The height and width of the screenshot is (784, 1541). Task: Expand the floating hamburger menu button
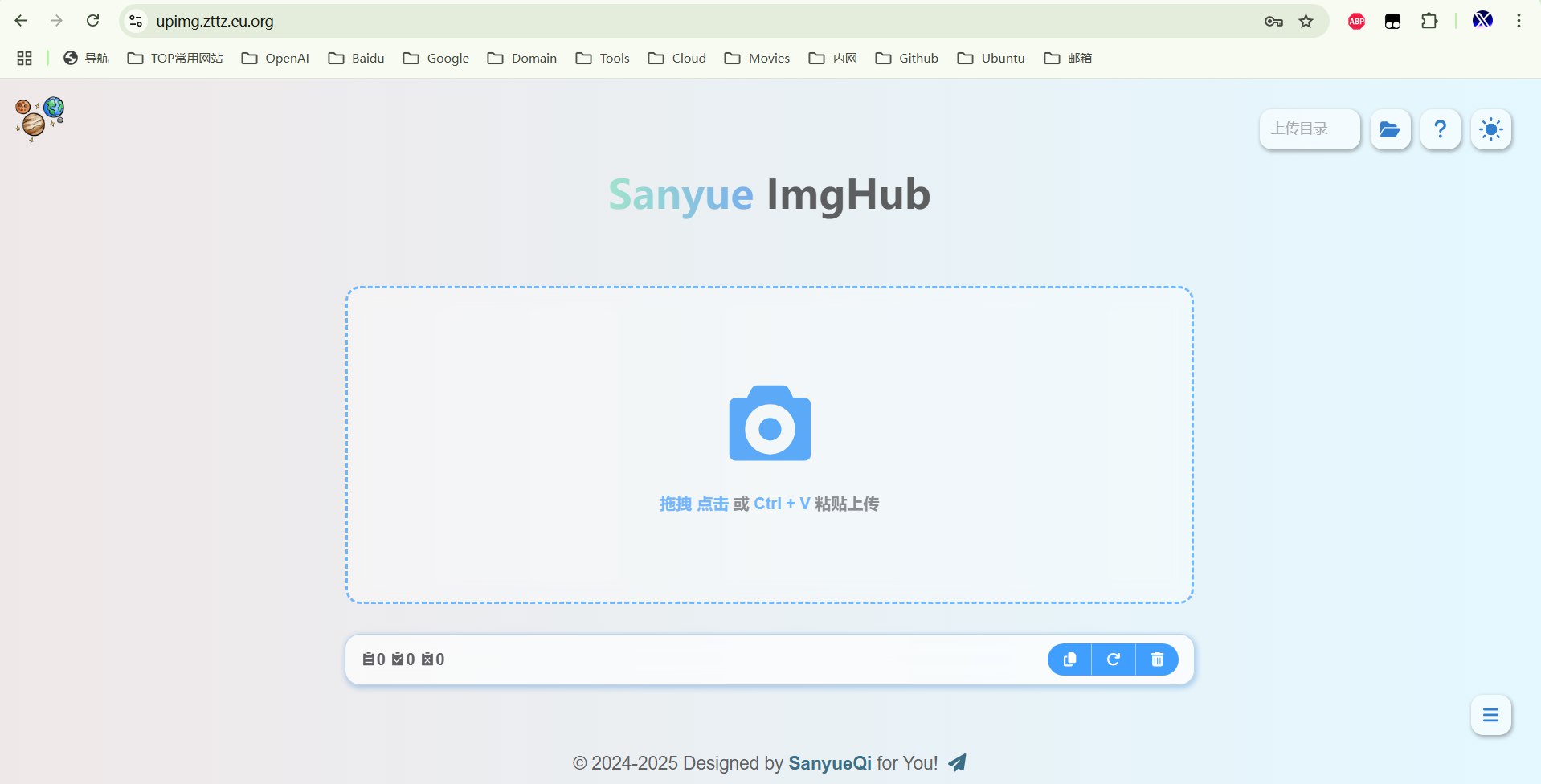tap(1490, 715)
